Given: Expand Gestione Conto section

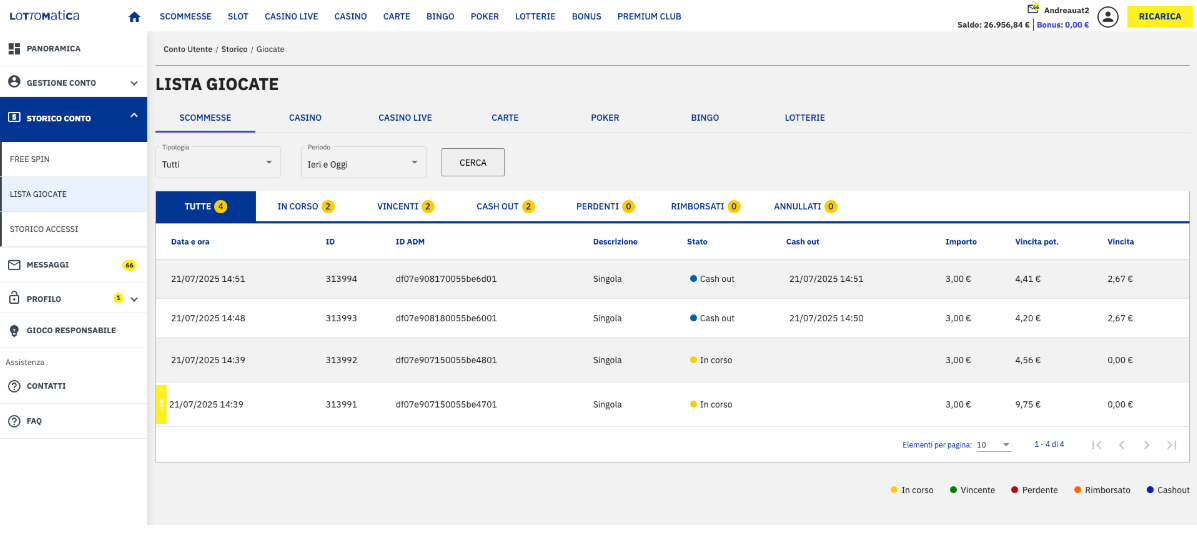Looking at the screenshot, I should (134, 83).
